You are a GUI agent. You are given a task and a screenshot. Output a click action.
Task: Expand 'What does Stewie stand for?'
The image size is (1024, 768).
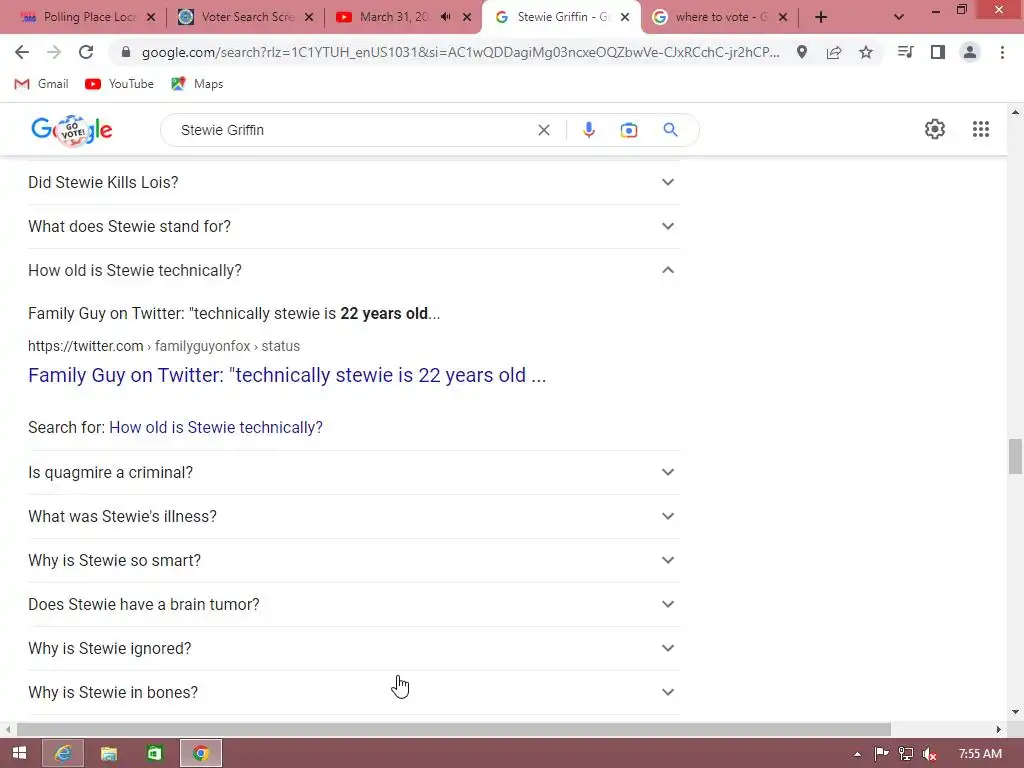(353, 226)
